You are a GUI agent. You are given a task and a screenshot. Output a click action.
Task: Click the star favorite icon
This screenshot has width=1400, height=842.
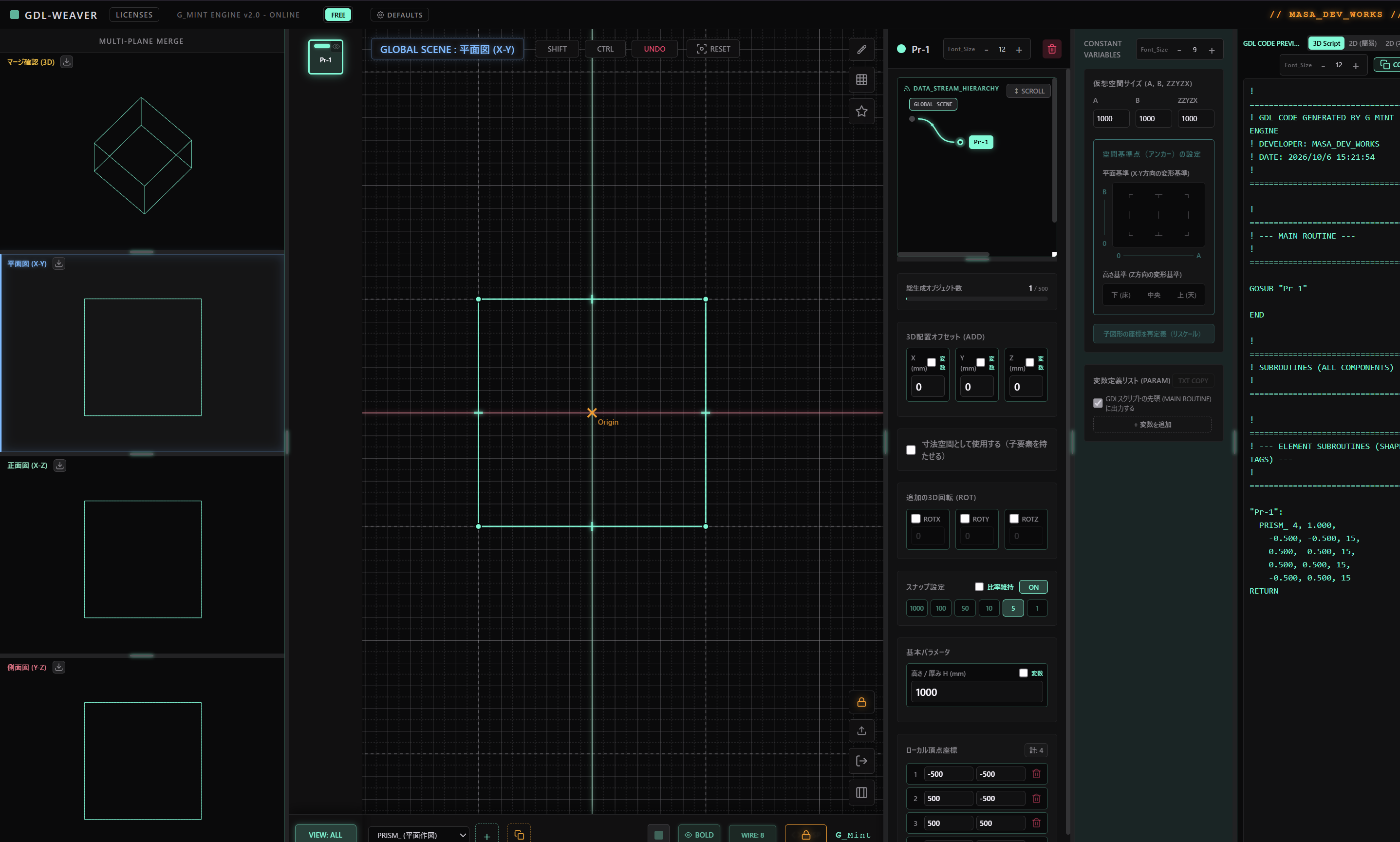pyautogui.click(x=861, y=111)
